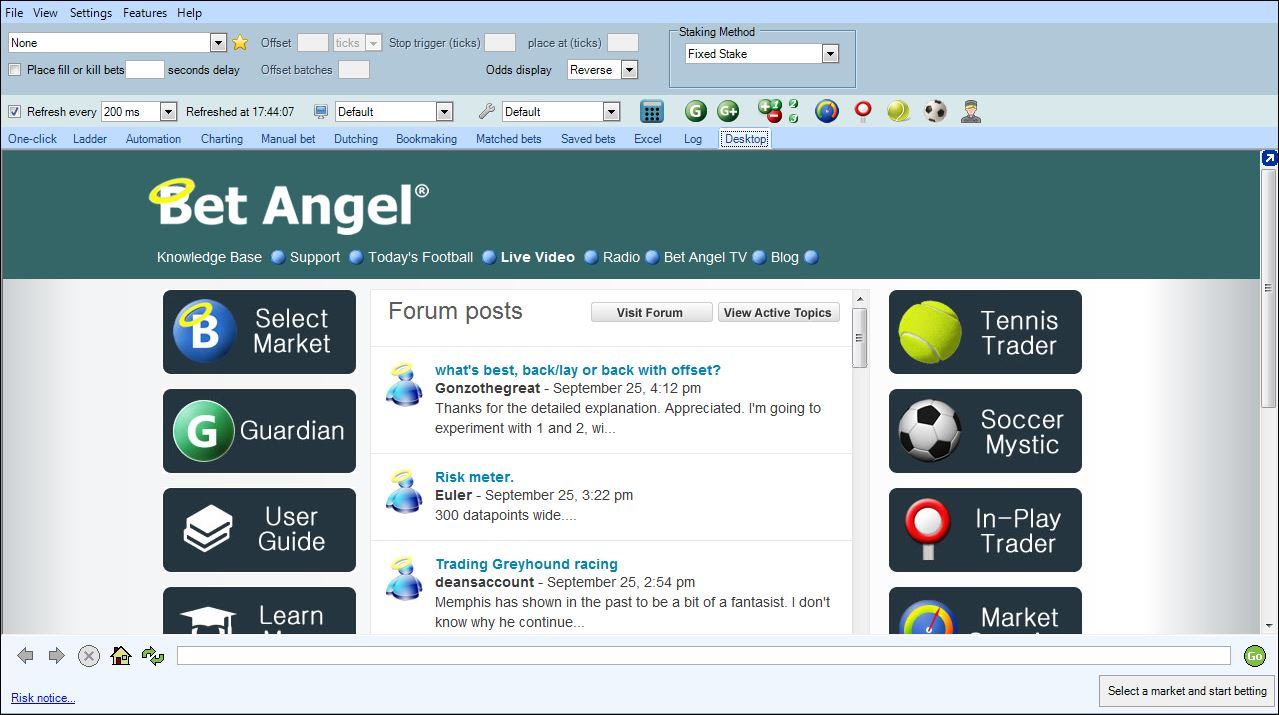Click the red in-play trader toolbar icon

(x=863, y=111)
